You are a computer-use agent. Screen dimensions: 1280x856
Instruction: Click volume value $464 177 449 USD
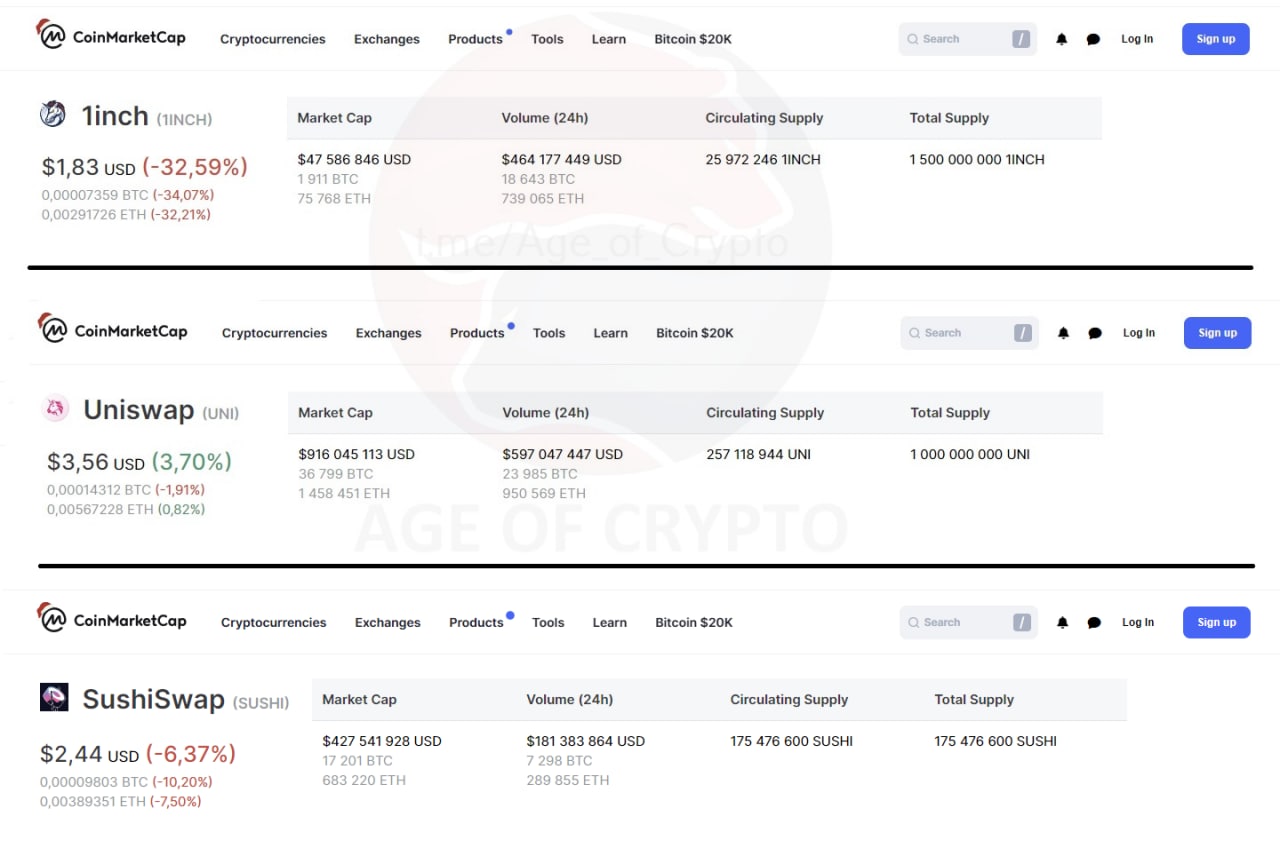pos(561,159)
